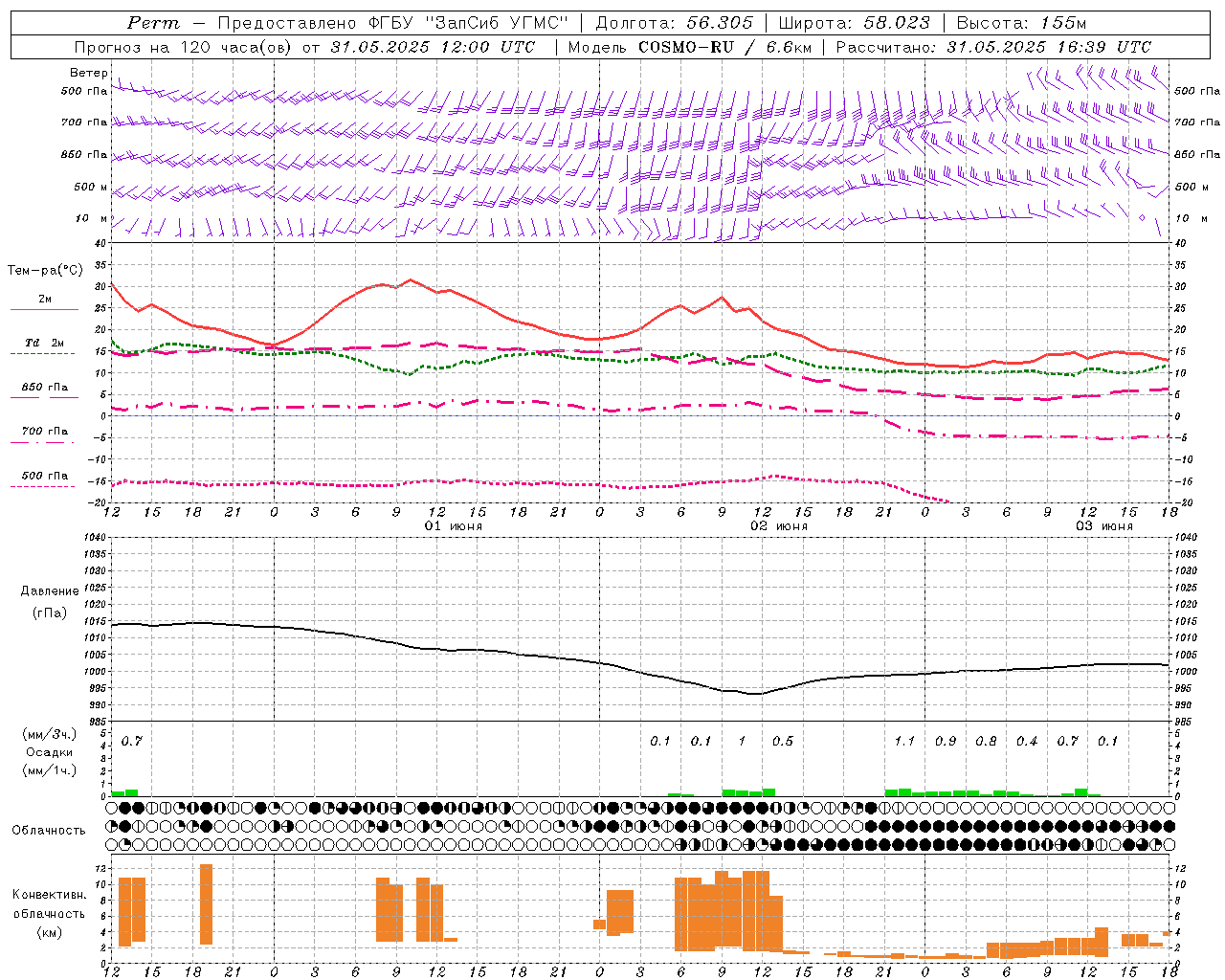This screenshot has height=980, width=1225.
Task: Click the "03 июня" date label
Action: coord(1104,526)
